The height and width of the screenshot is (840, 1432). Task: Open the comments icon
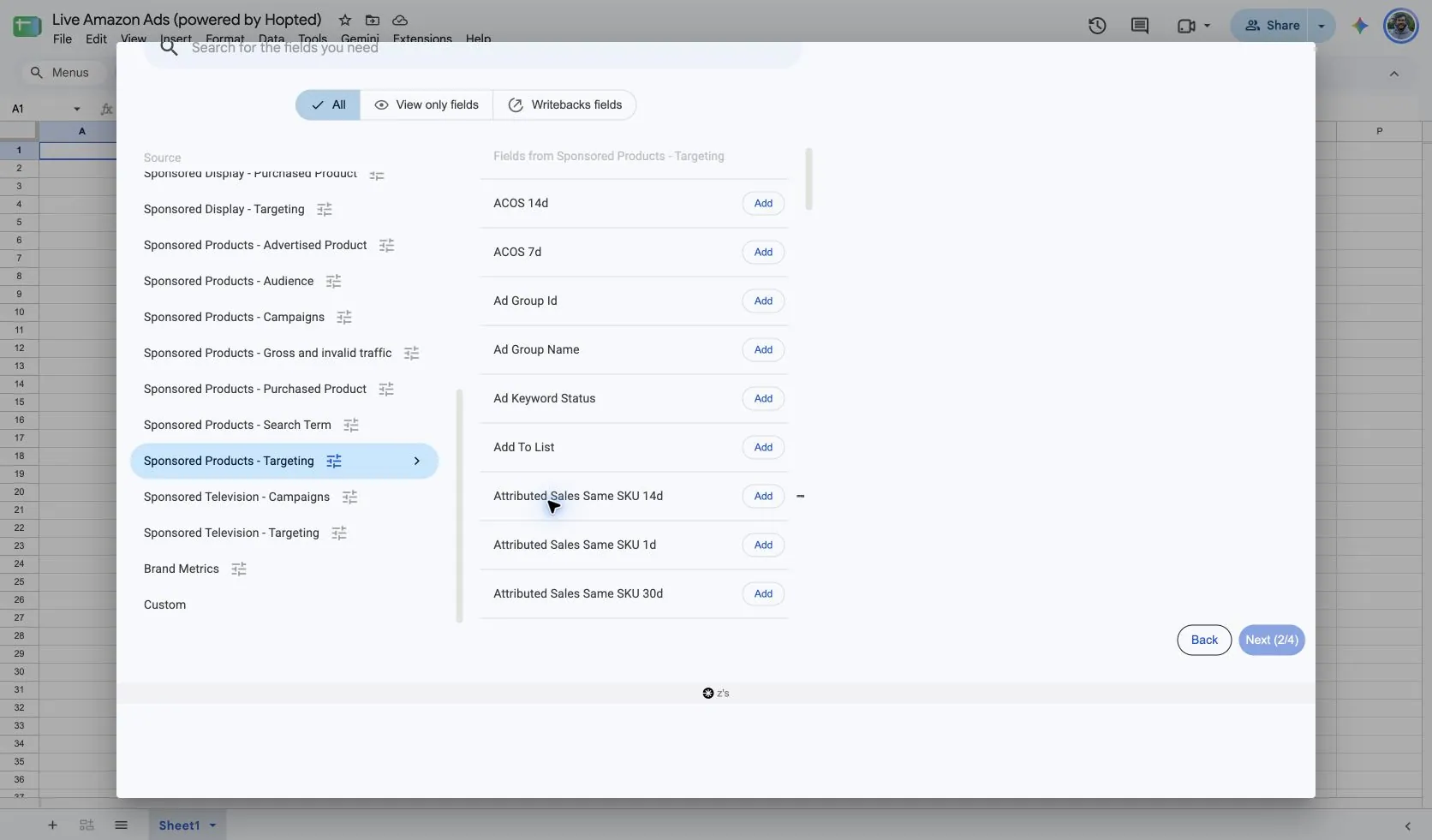coord(1140,26)
